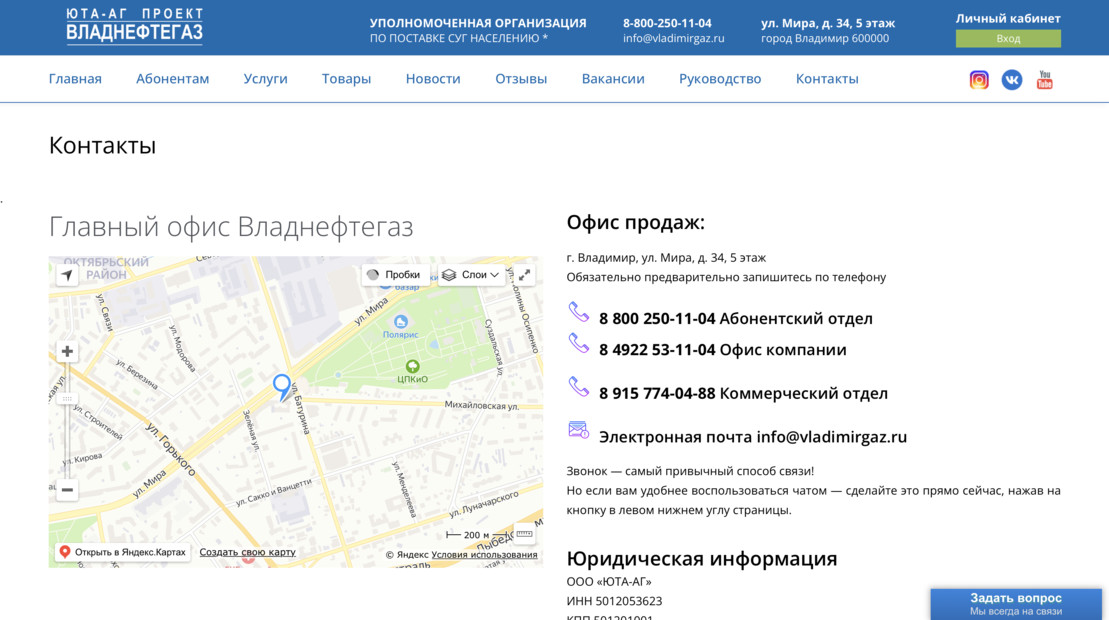The width and height of the screenshot is (1109, 620).
Task: Click Создать свою карту link
Action: [x=248, y=552]
